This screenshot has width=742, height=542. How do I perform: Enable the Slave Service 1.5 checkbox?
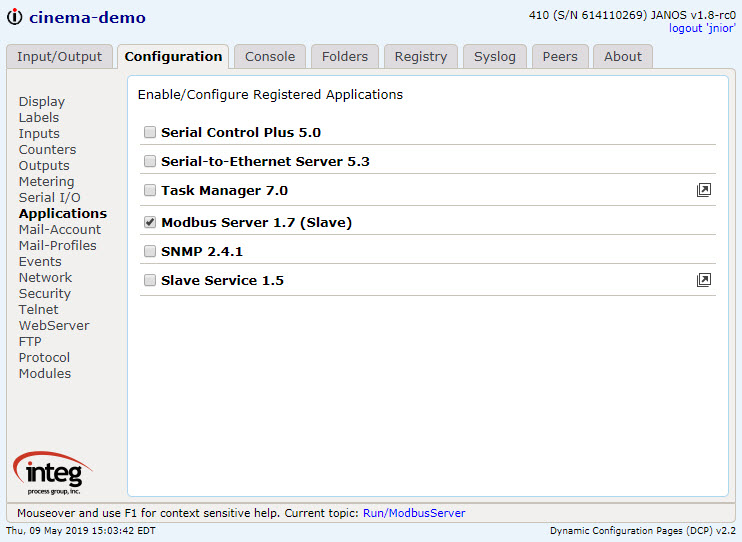150,280
